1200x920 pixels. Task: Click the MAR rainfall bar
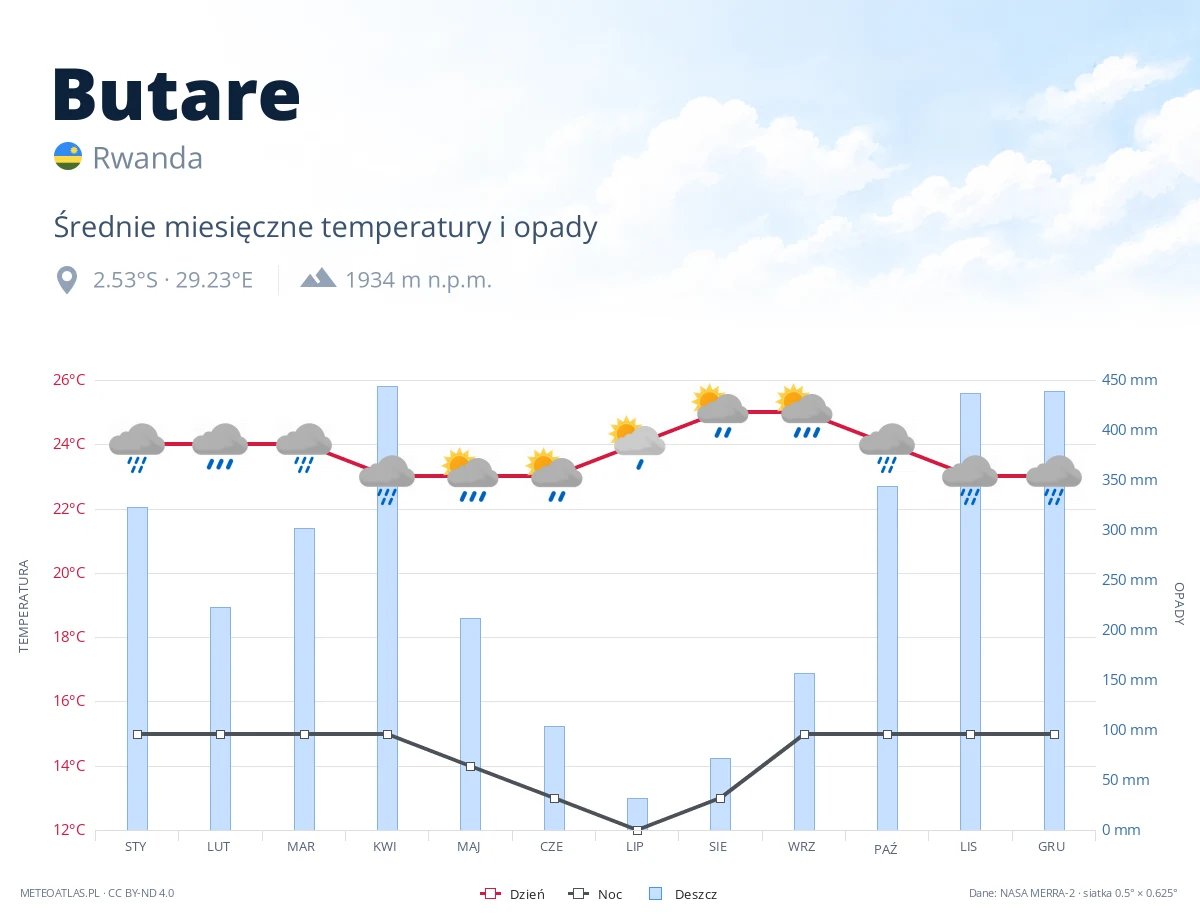pos(304,679)
